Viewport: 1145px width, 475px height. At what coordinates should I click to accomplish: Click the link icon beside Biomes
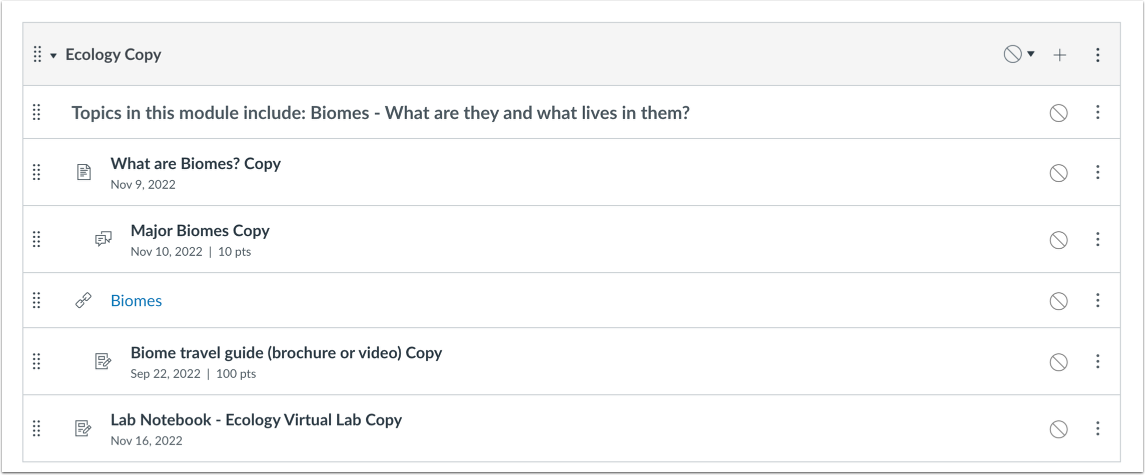84,300
